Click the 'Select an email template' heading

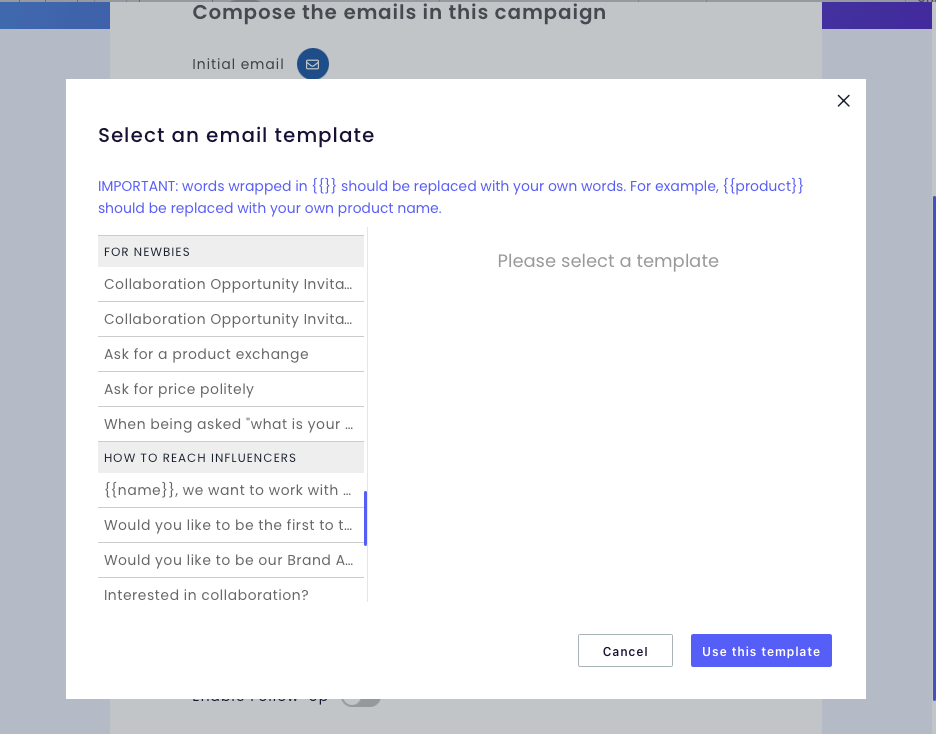236,135
